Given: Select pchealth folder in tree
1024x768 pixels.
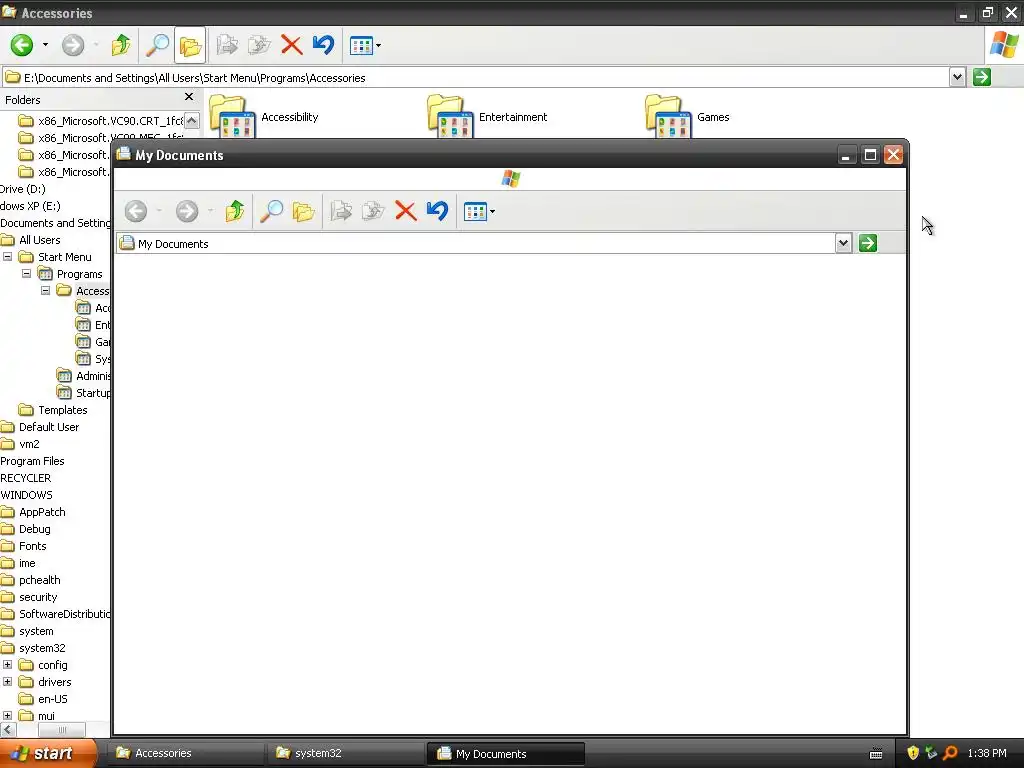Looking at the screenshot, I should 39,580.
